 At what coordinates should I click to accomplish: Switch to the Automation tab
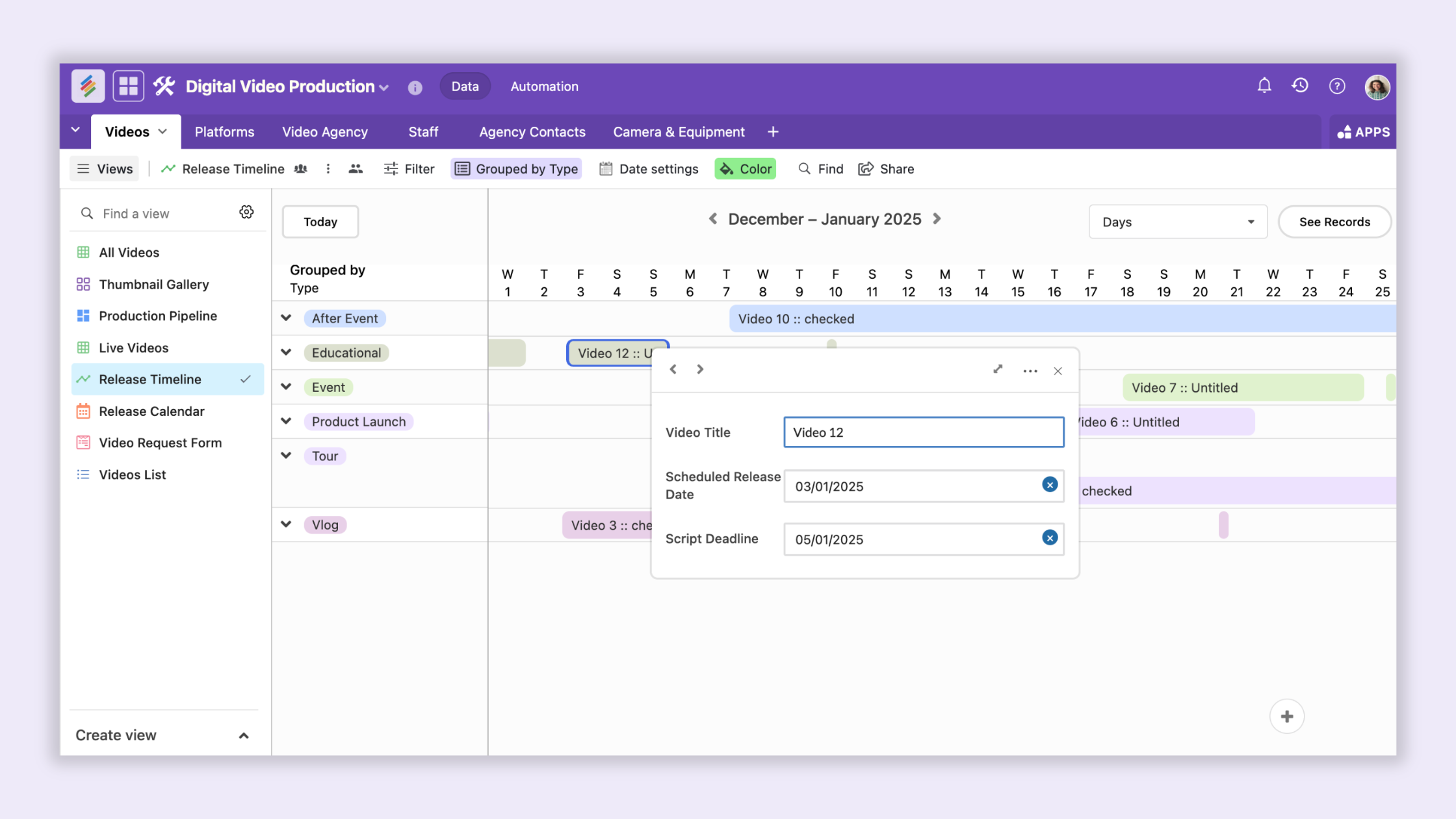[544, 86]
